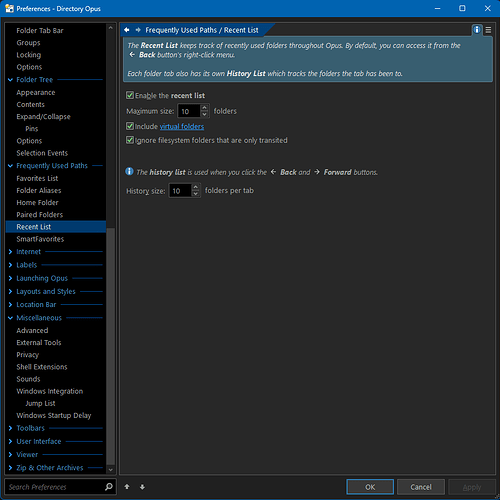The width and height of the screenshot is (500, 500).
Task: Open Contents under Folder Tree
Action: coord(30,104)
